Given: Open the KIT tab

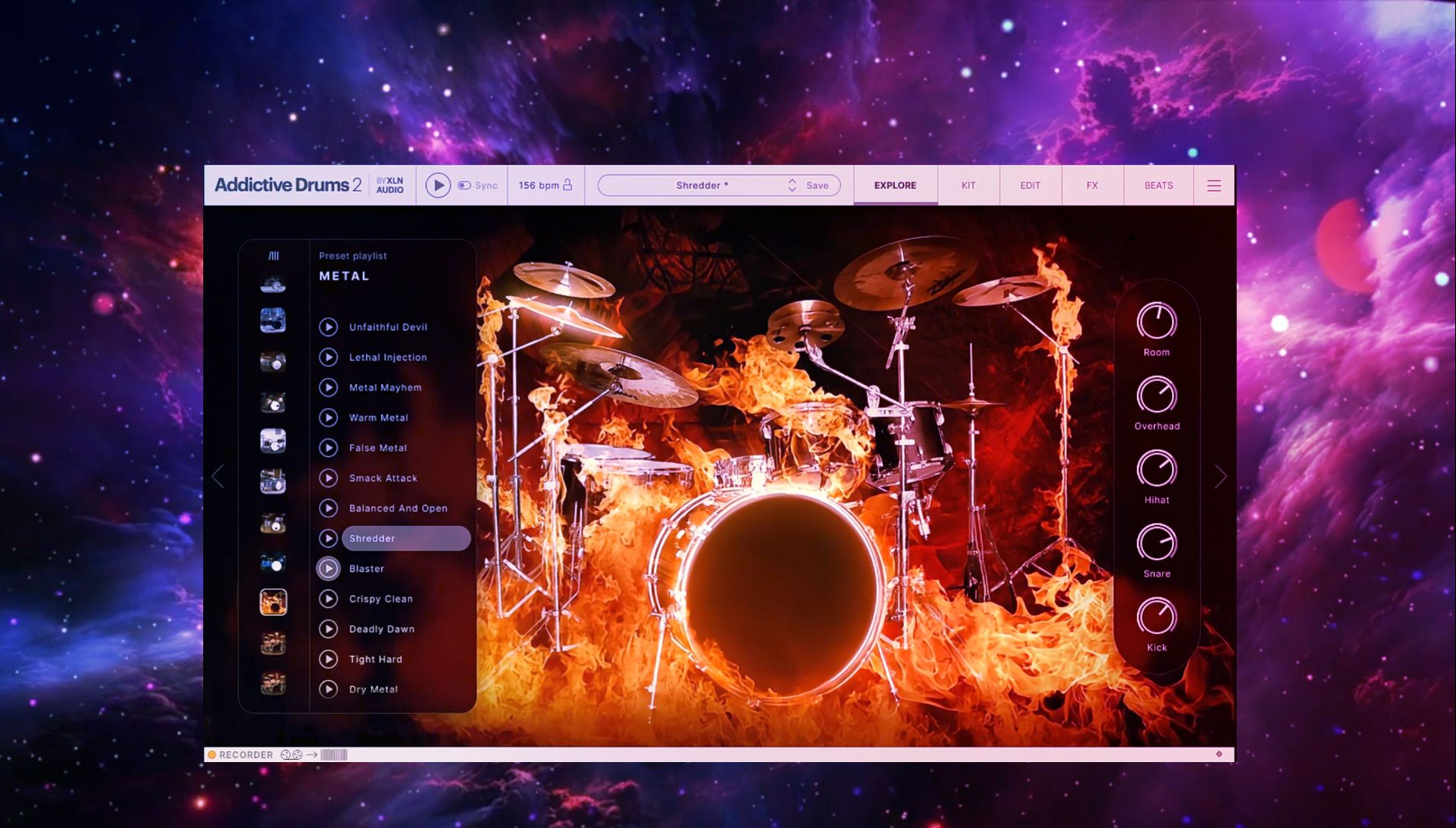Looking at the screenshot, I should click(x=968, y=186).
